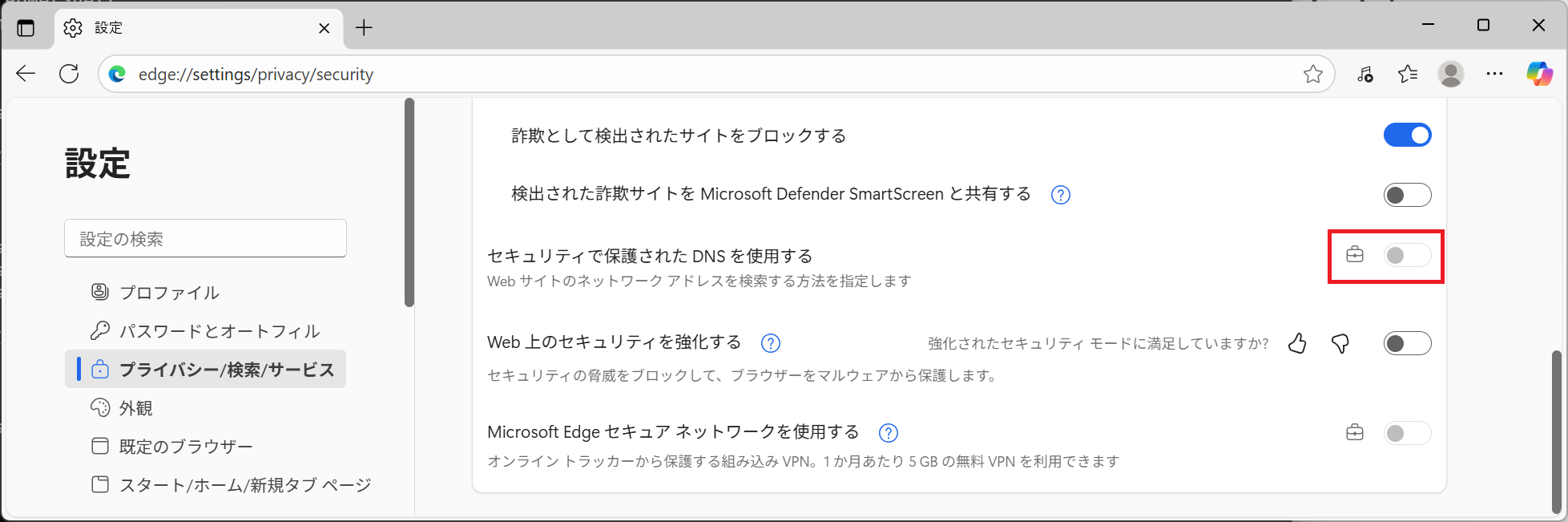
Task: Turn off 詐欺として検出されたサイトをブロックする toggle
Action: [x=1407, y=135]
